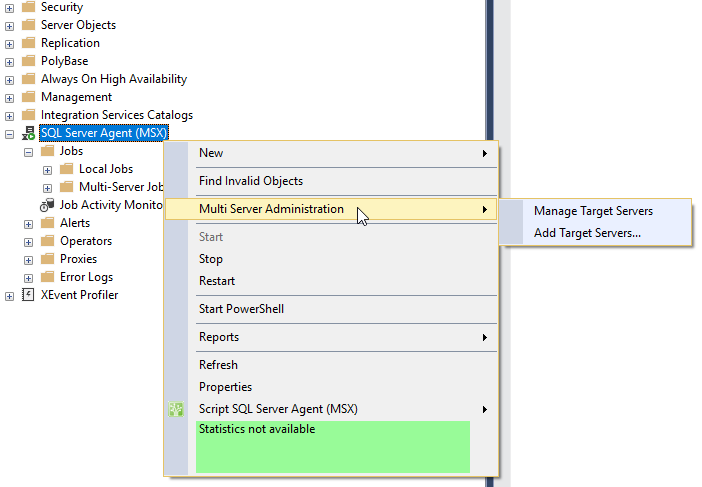
Task: Click the Local Jobs folder icon
Action: 66,169
